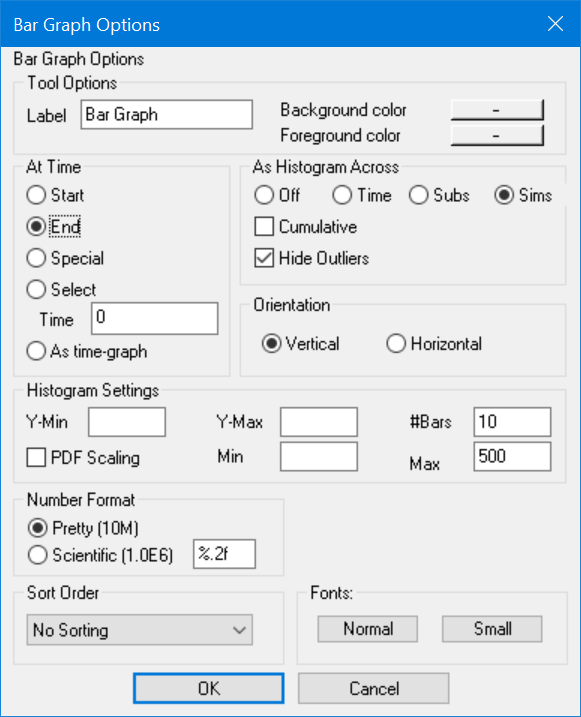Click the Small font button
Image resolution: width=581 pixels, height=717 pixels.
(492, 629)
